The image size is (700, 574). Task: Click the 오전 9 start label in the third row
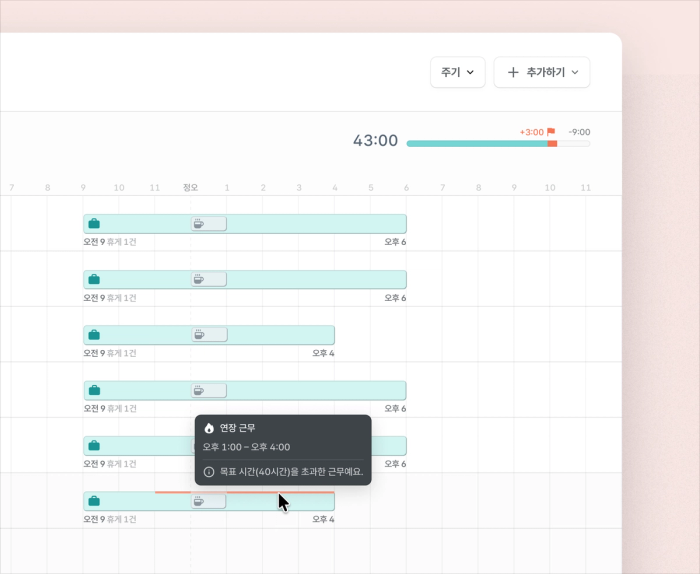tap(94, 353)
